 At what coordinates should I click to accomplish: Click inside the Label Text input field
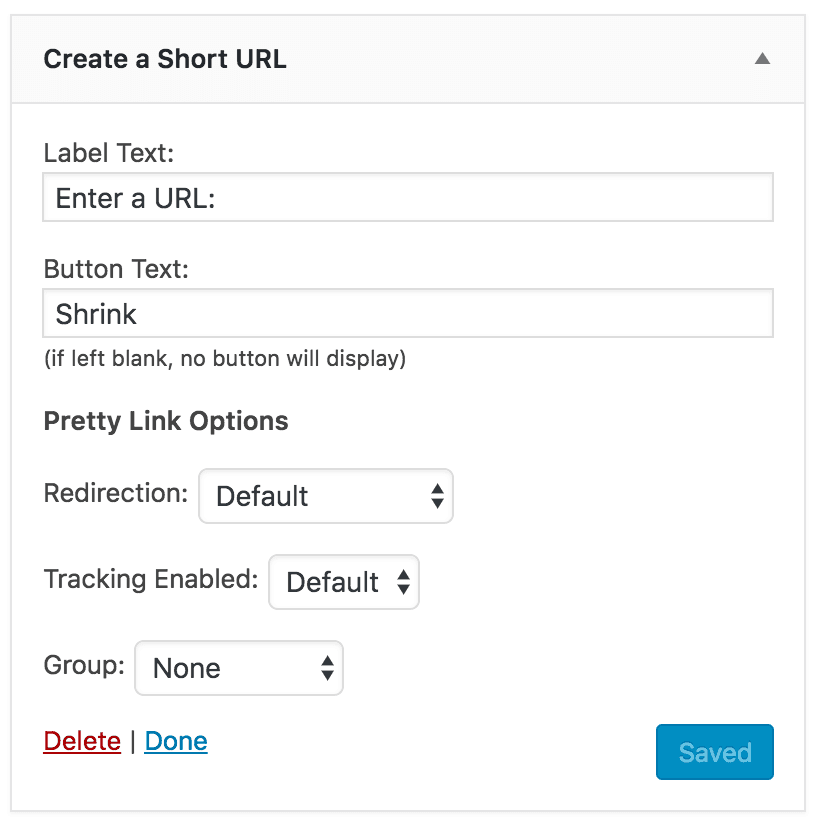tap(408, 197)
